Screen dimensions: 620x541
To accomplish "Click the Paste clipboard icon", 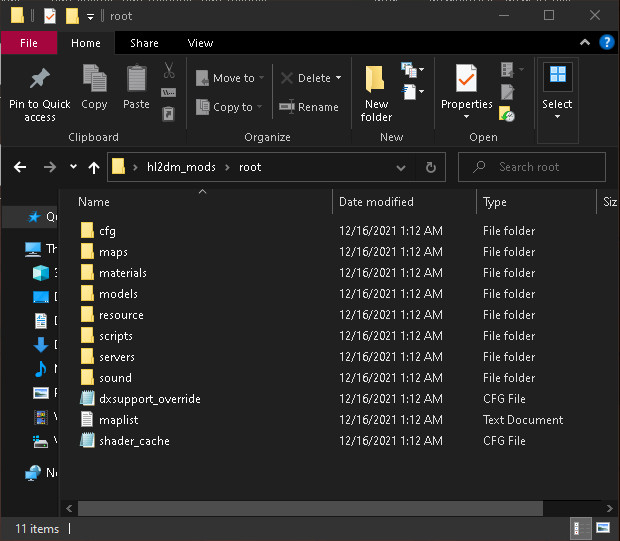I will 137,78.
